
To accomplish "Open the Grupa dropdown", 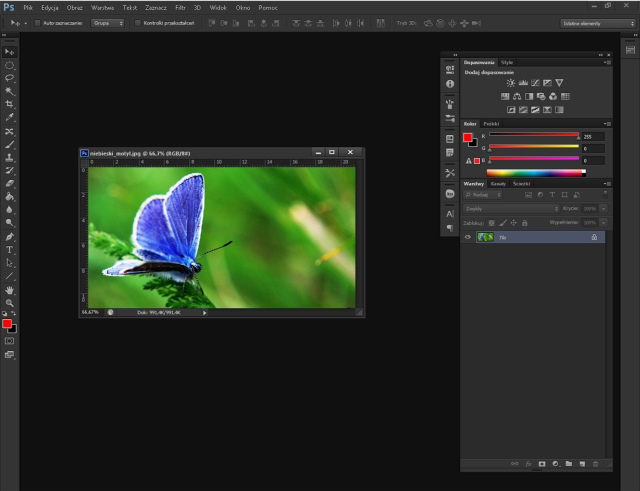I will coord(107,23).
